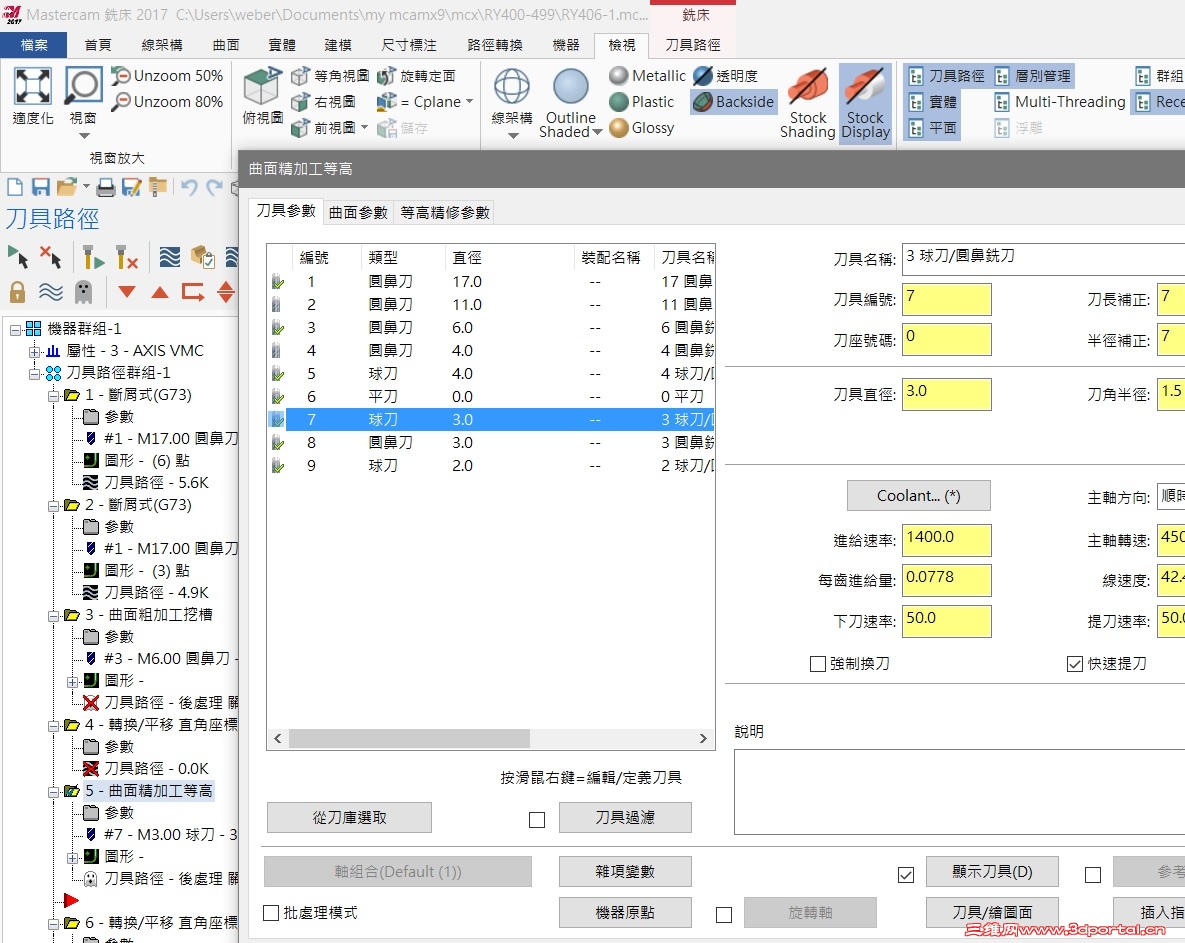
Task: Switch to 等高精修參數 dialog tab
Action: coord(445,212)
